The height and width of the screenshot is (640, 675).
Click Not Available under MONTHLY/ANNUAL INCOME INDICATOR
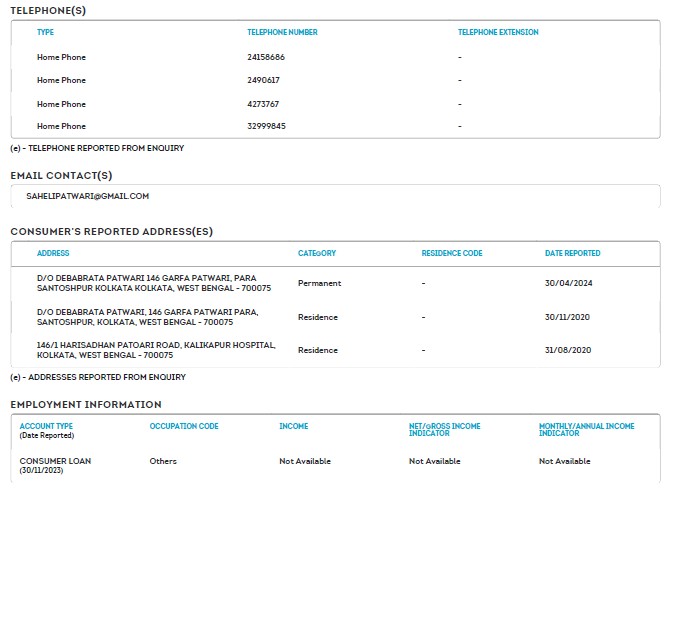565,461
